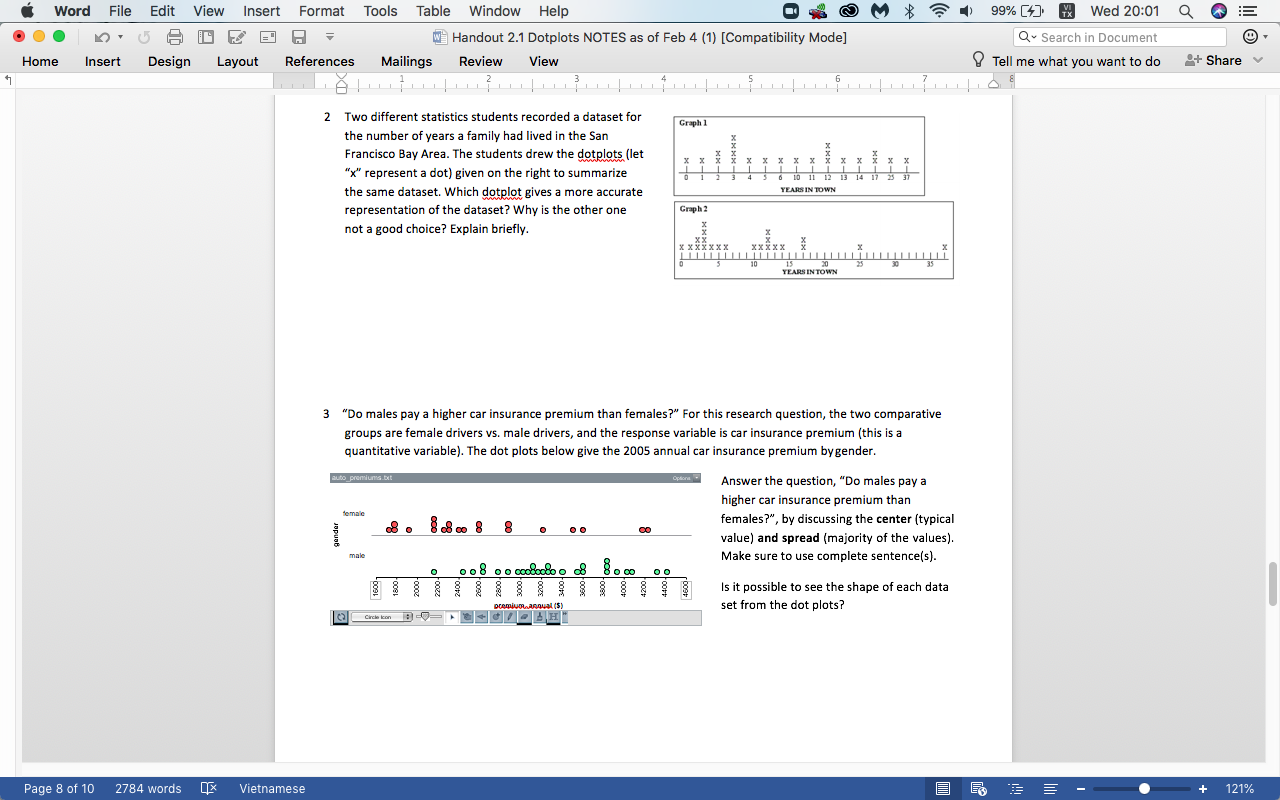Click the Print icon in the quick toolbar
The width and height of the screenshot is (1280, 800).
click(x=175, y=37)
